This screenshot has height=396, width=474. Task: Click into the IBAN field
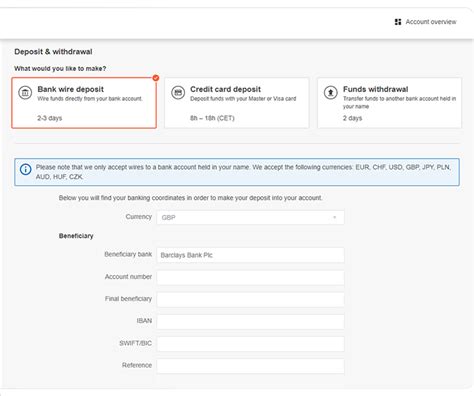click(x=250, y=322)
